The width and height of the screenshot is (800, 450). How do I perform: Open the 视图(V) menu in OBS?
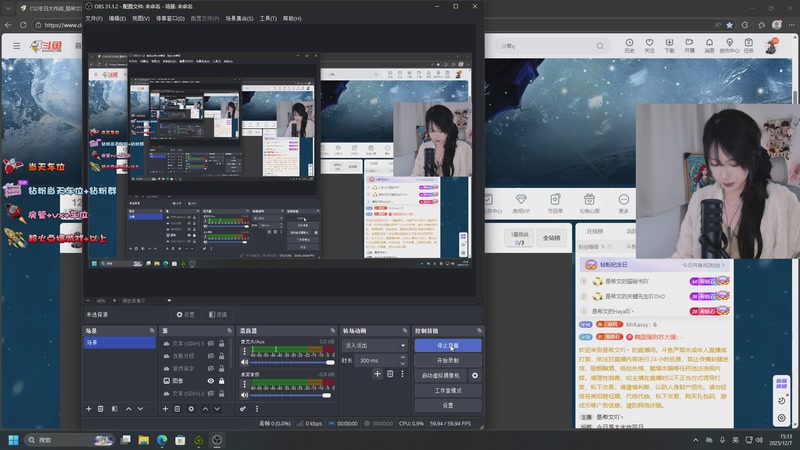point(141,18)
